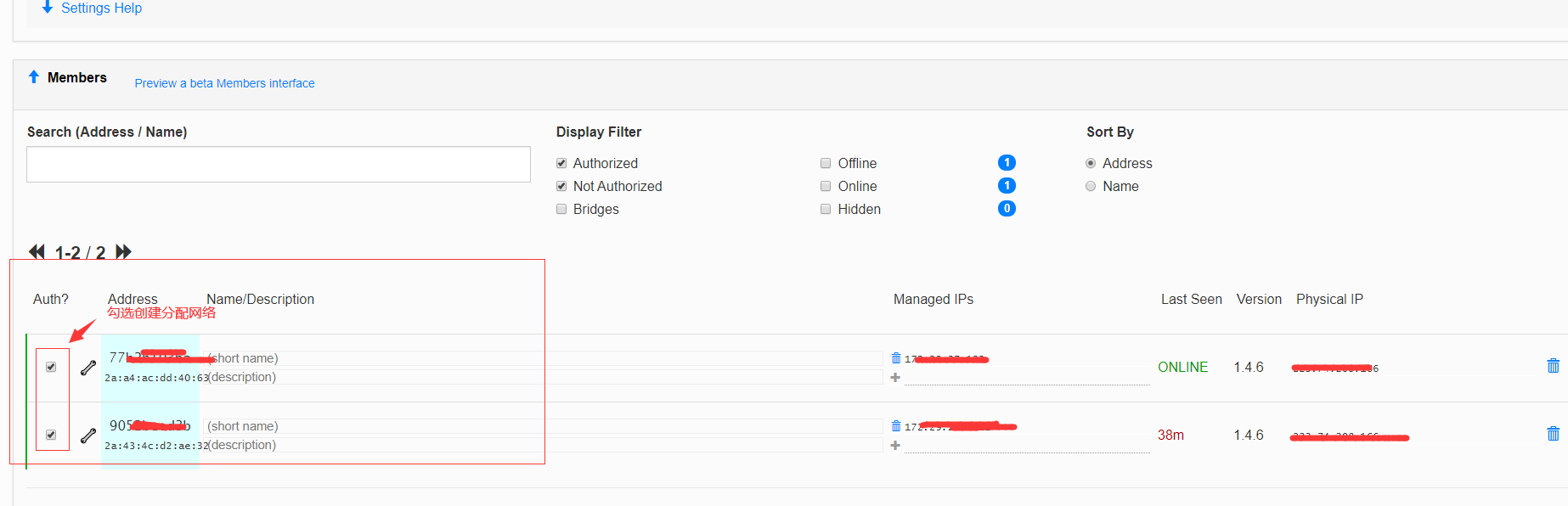The width and height of the screenshot is (1568, 506).
Task: Open wrench settings for member 2a:43:4c:d2:ae:32
Action: (x=88, y=436)
